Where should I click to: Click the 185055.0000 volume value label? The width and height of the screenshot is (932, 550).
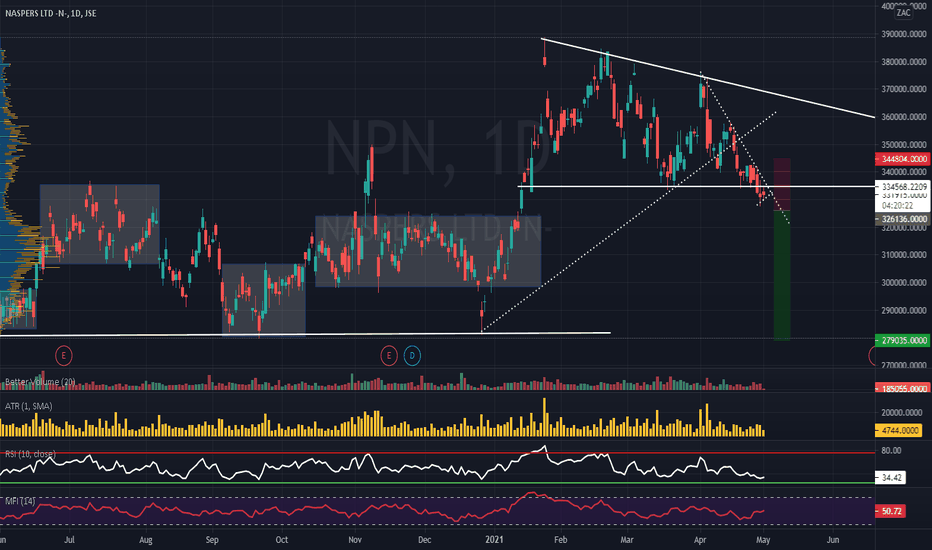pos(903,388)
